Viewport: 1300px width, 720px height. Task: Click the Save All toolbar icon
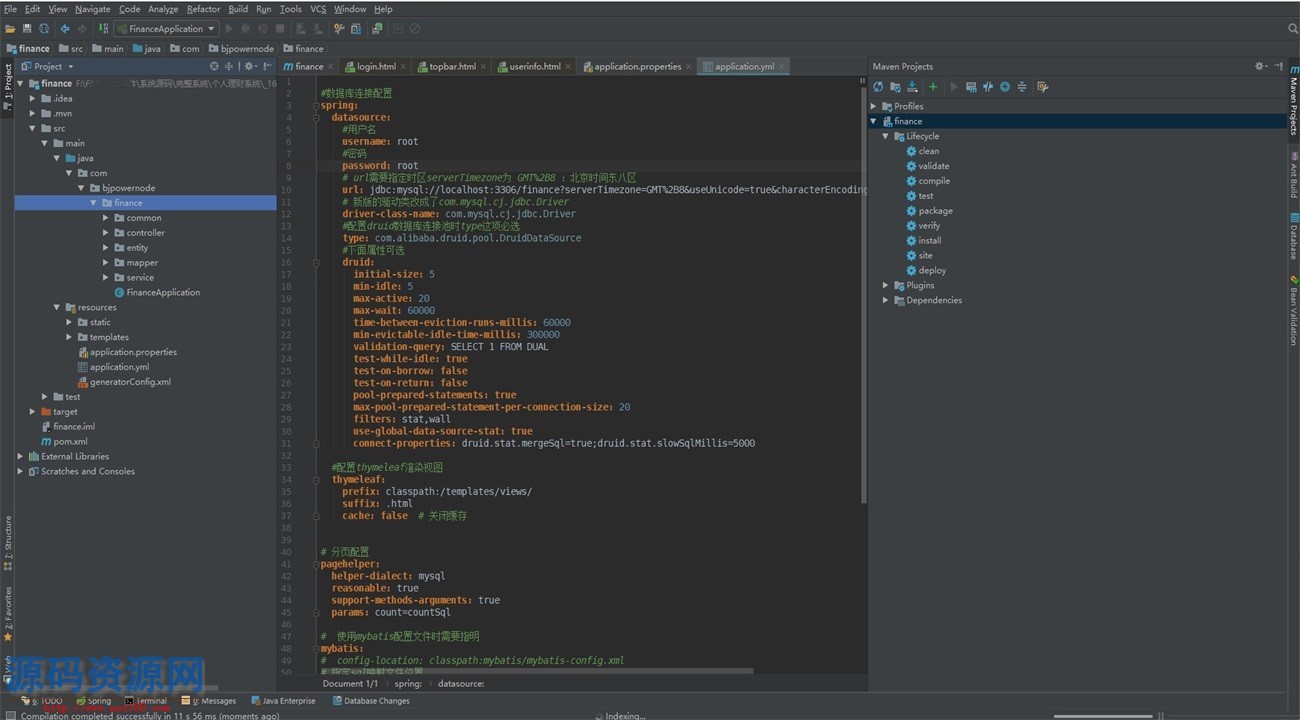[27, 29]
